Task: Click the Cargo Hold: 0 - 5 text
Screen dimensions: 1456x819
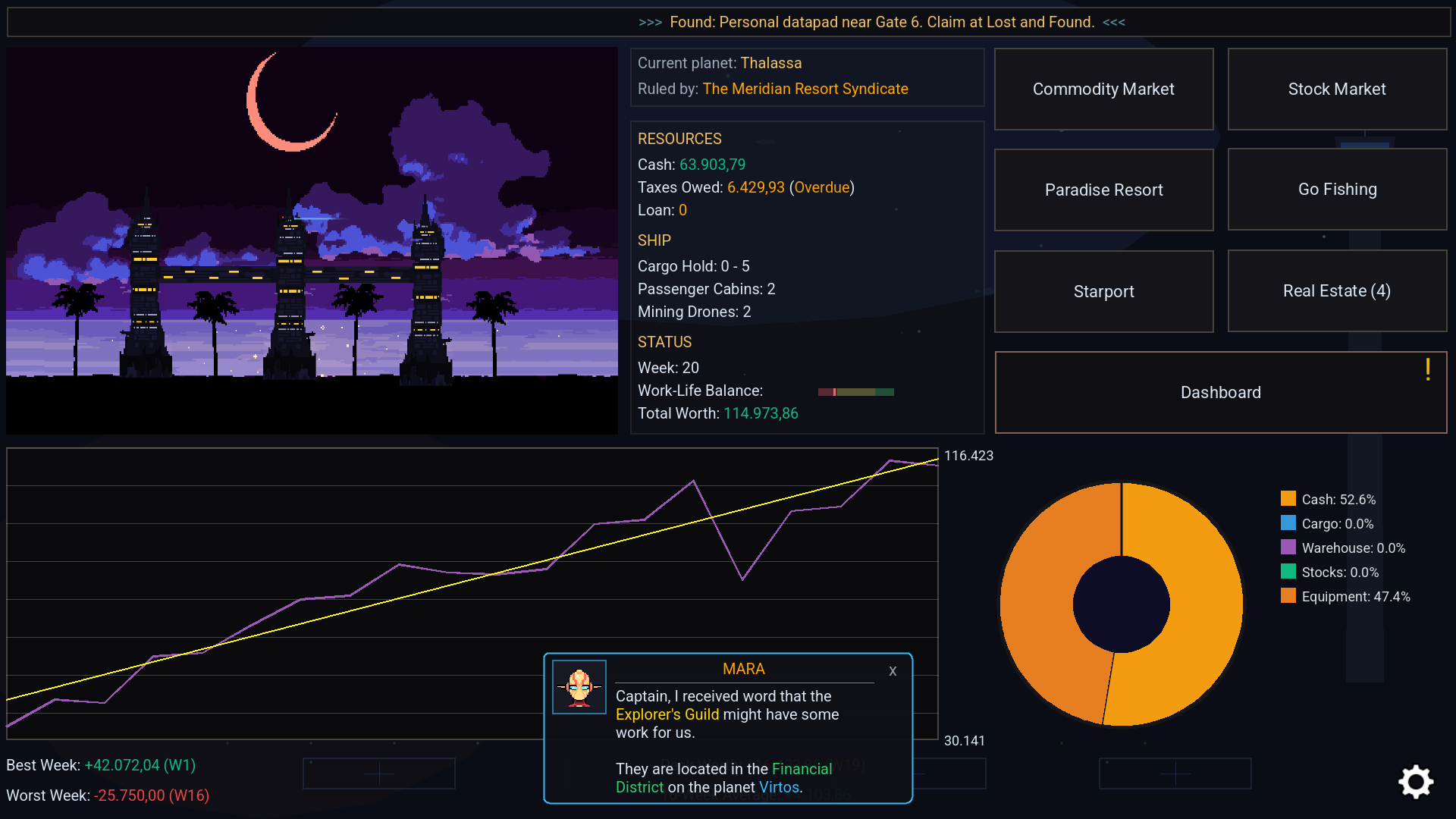Action: click(693, 266)
